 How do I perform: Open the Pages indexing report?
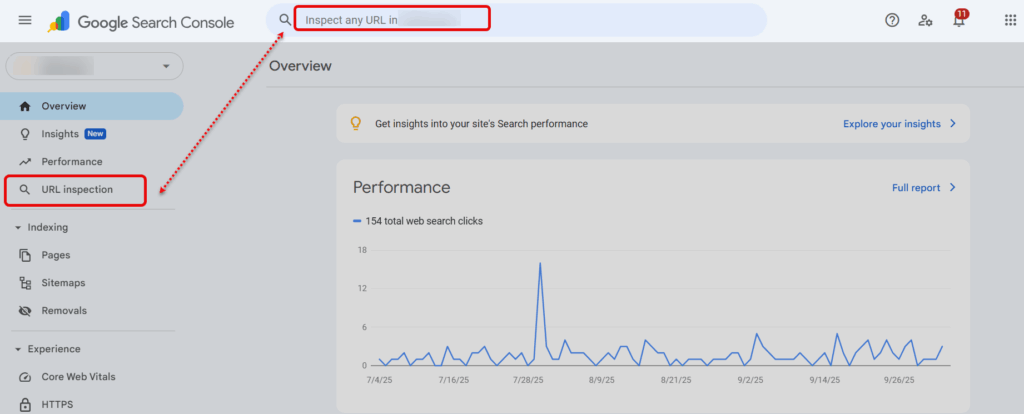pyautogui.click(x=55, y=255)
